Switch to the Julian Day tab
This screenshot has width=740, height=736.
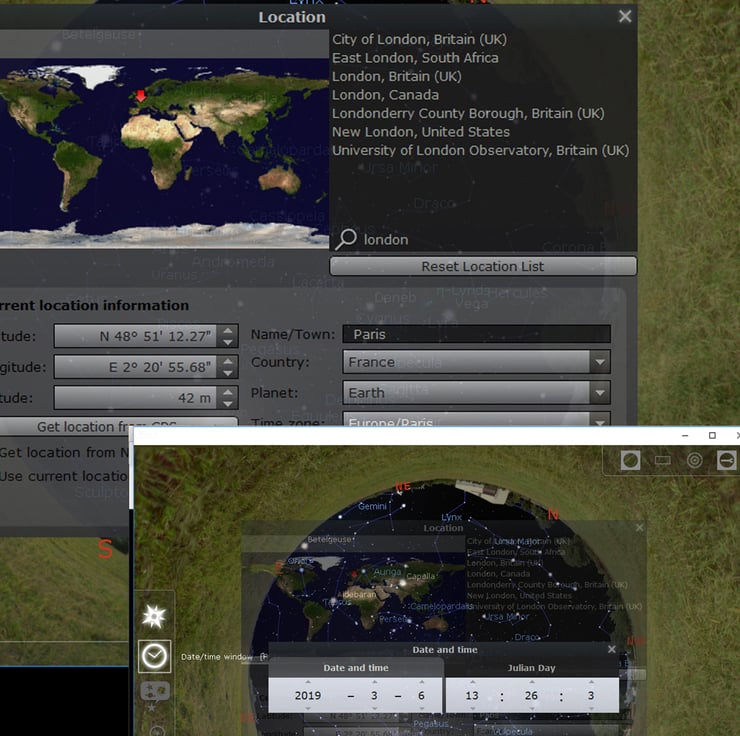tap(531, 668)
